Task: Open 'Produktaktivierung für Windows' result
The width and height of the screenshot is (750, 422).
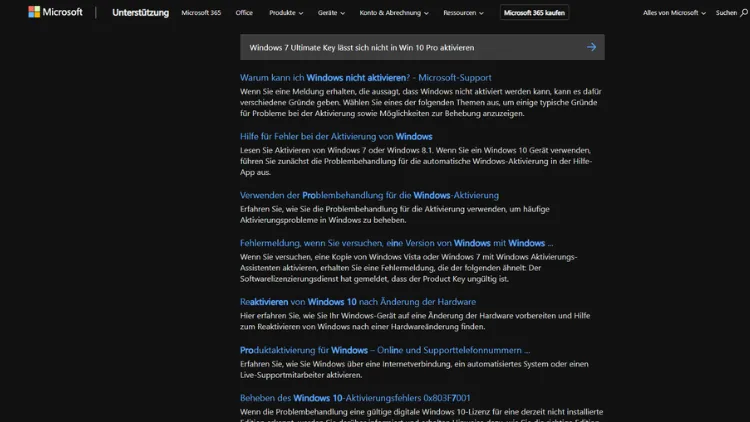Action: [385, 350]
